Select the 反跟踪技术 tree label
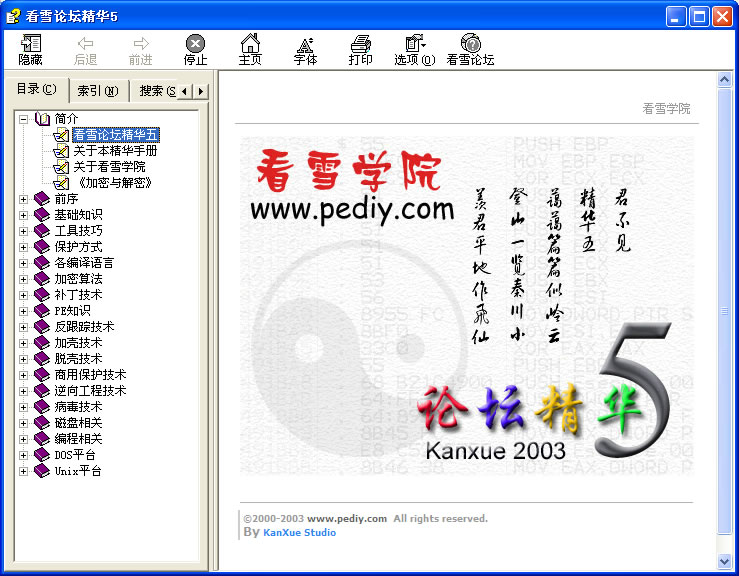This screenshot has height=576, width=739. 84,327
